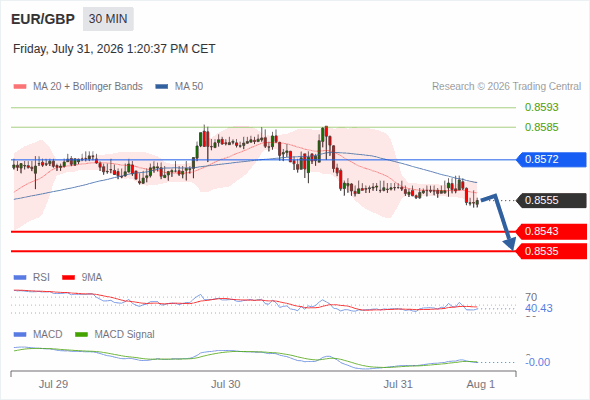
Task: Click the RSI legend blue swatch
Action: tap(20, 278)
